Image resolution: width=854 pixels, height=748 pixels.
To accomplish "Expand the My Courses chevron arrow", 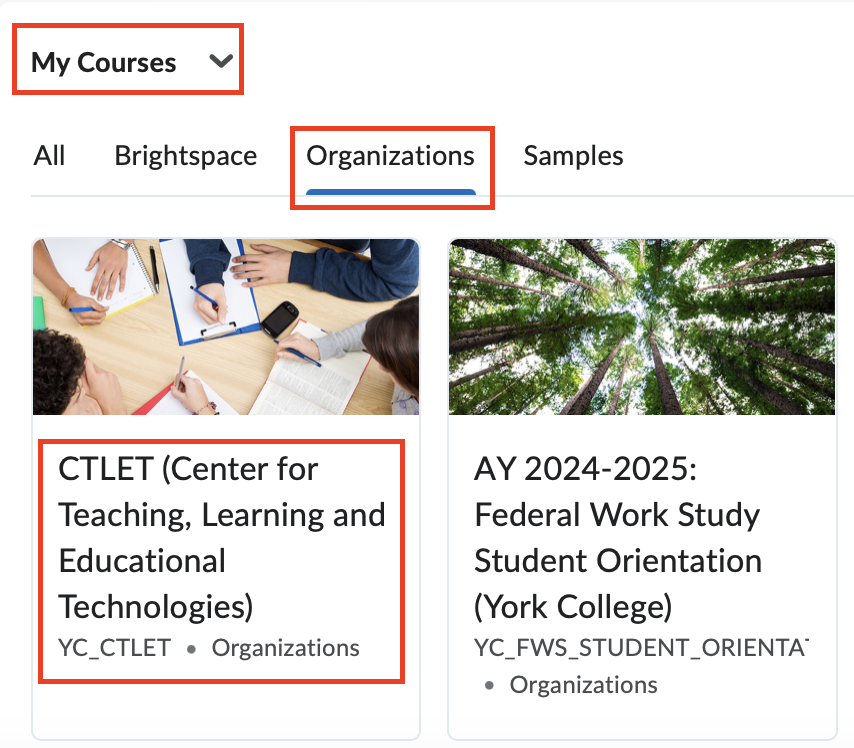I will click(x=220, y=62).
